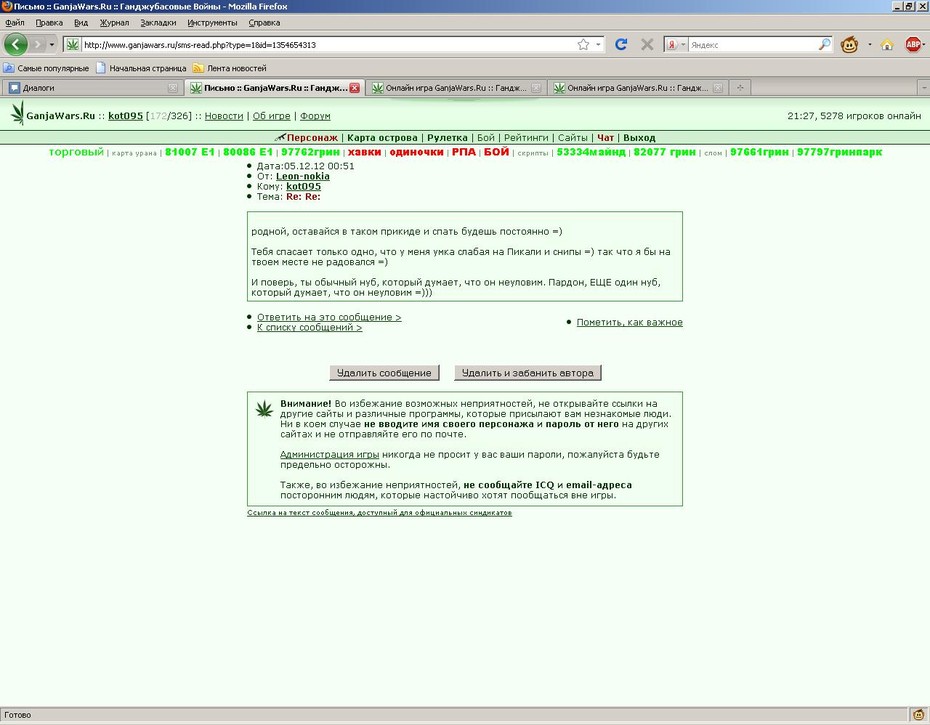Open Самые популярные bookmarks folder
The width and height of the screenshot is (930, 725).
point(47,68)
